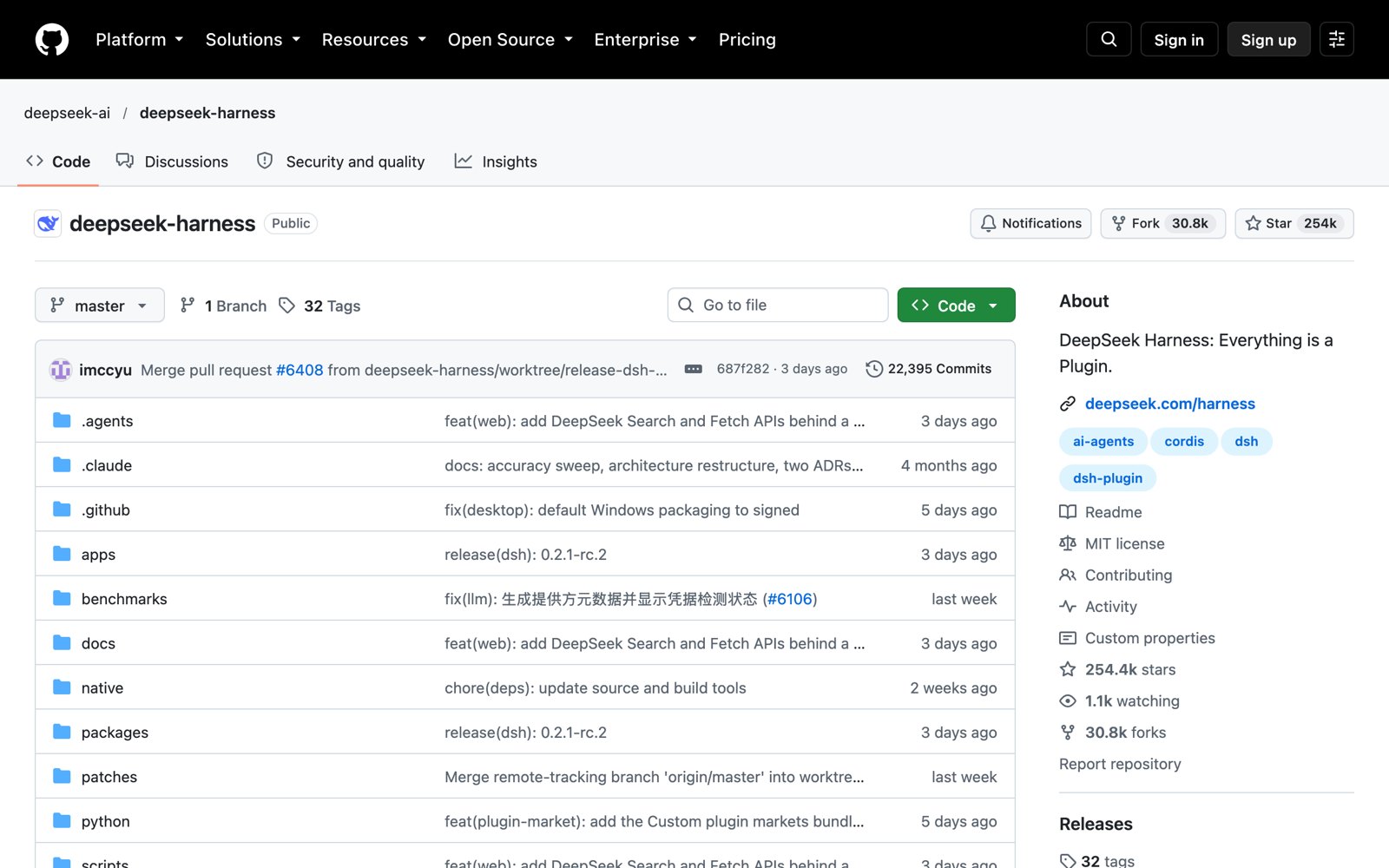Open pull request #6408 link
This screenshot has height=868, width=1389.
click(300, 370)
